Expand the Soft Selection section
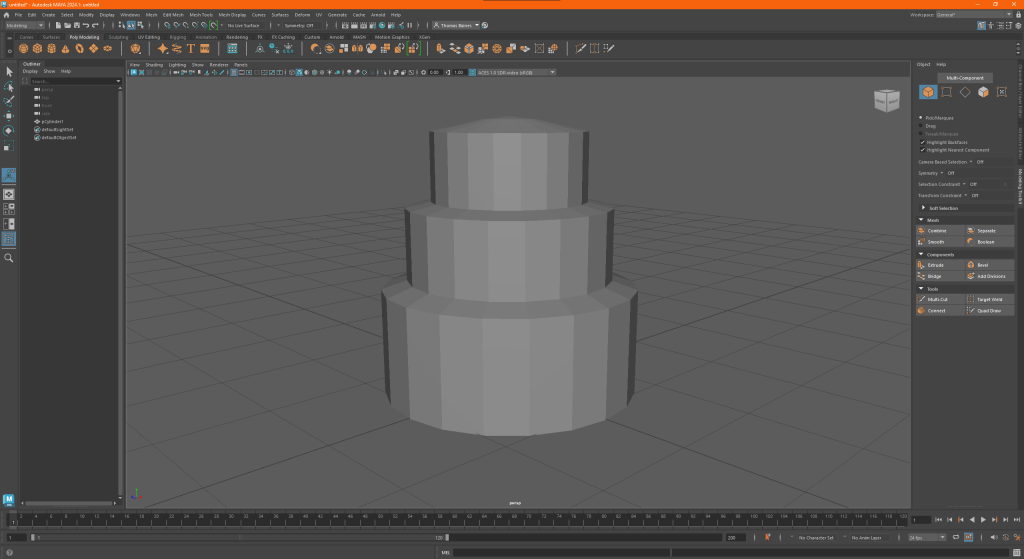1024x559 pixels. [942, 208]
